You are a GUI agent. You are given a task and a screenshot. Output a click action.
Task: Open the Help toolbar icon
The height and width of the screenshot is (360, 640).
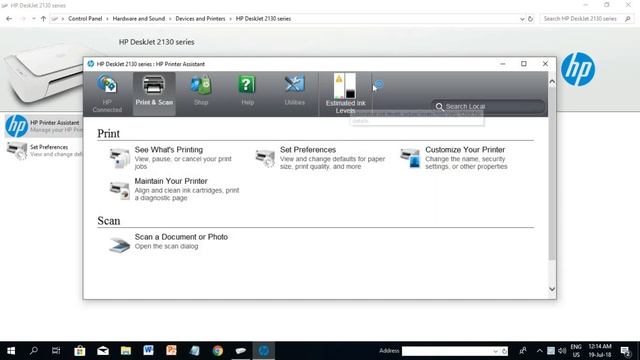(x=247, y=91)
